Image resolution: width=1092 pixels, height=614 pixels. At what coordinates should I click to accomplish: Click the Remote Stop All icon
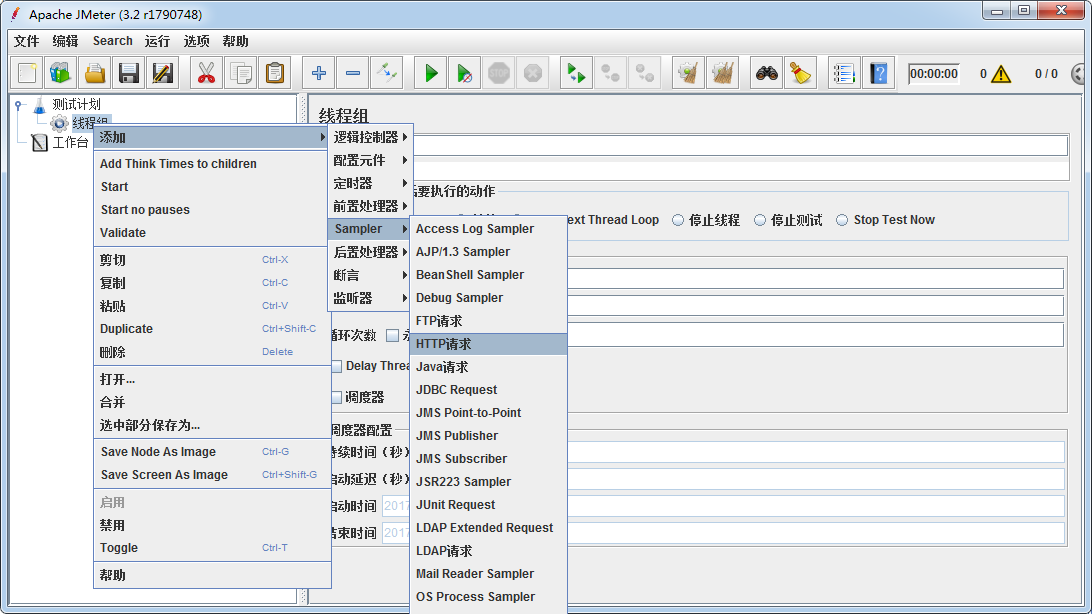611,73
